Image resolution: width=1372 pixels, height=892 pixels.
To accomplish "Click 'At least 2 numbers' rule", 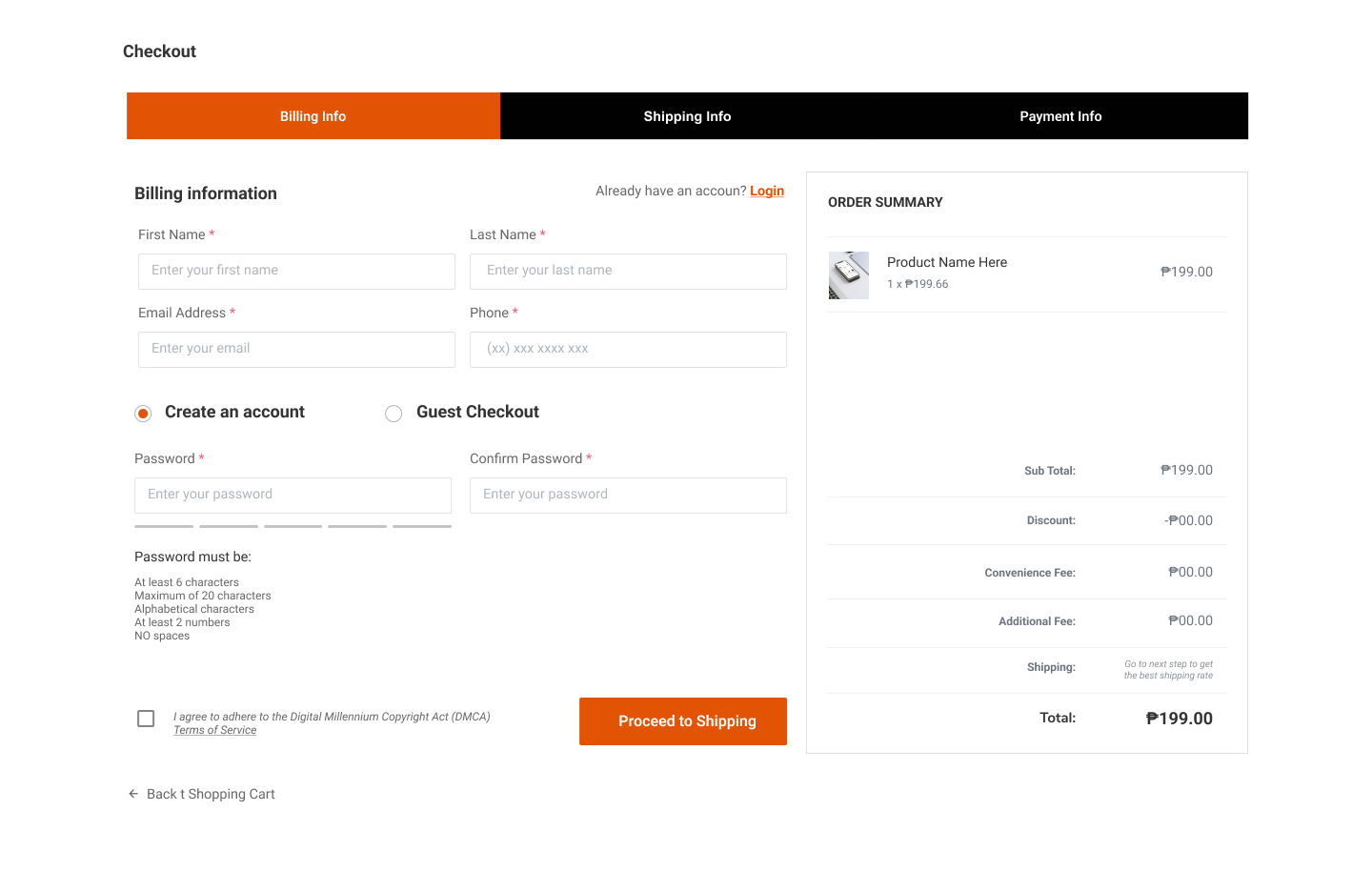I will [x=182, y=622].
